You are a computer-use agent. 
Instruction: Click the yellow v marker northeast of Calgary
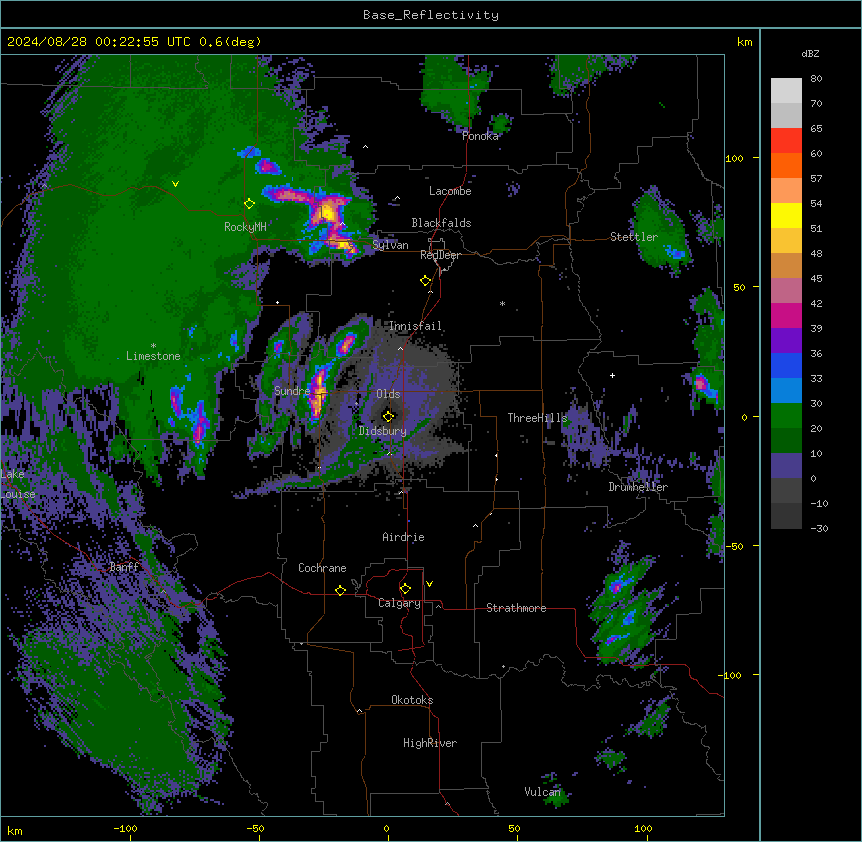tap(429, 584)
